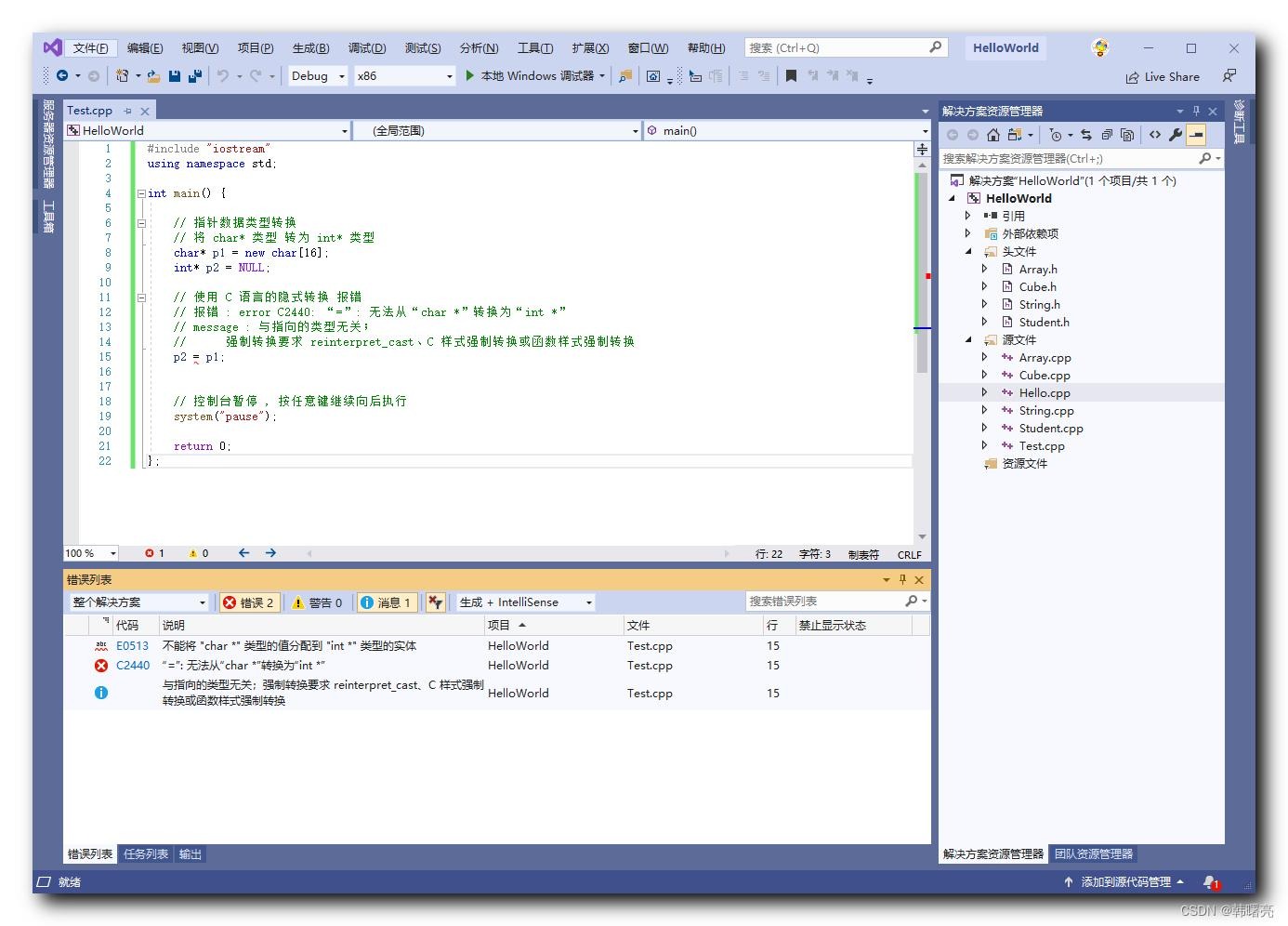This screenshot has height=926, width=1288.
Task: Save the current file with disk icon
Action: [175, 76]
